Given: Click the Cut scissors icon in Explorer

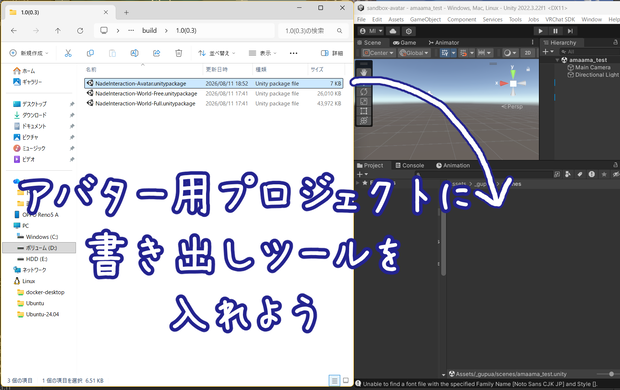Looking at the screenshot, I should [68, 53].
